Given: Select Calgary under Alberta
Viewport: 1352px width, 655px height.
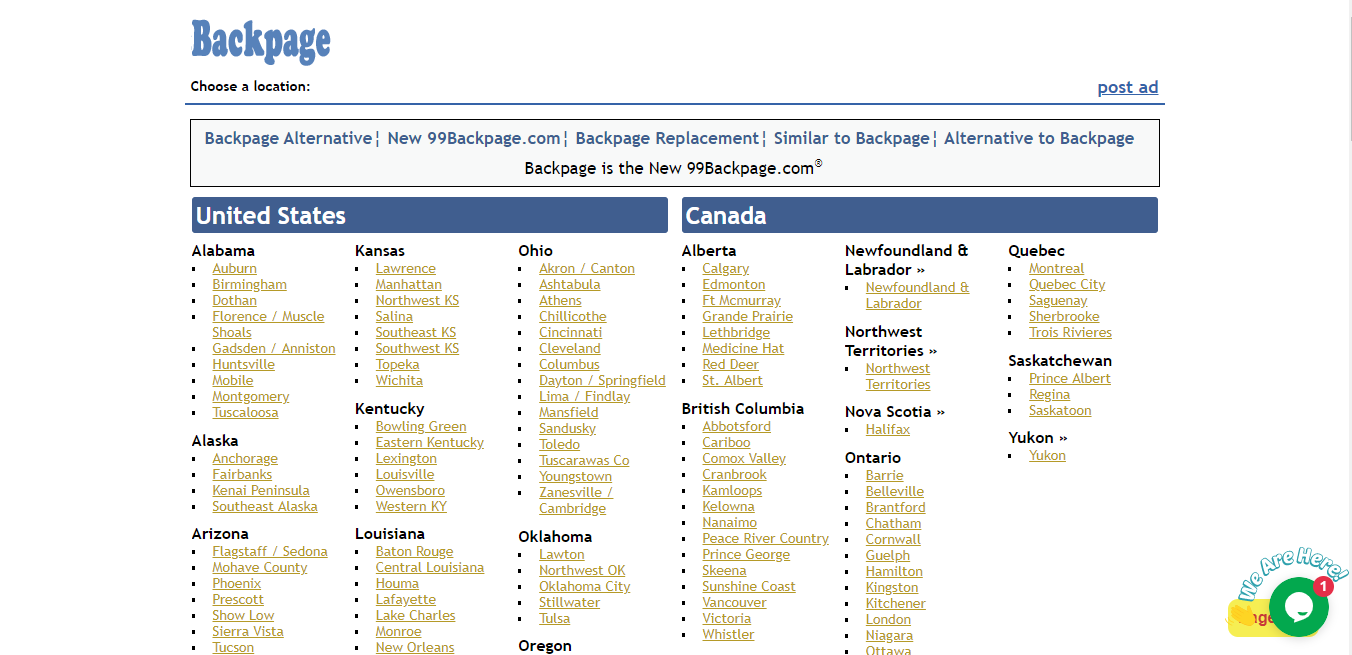Looking at the screenshot, I should [x=725, y=269].
